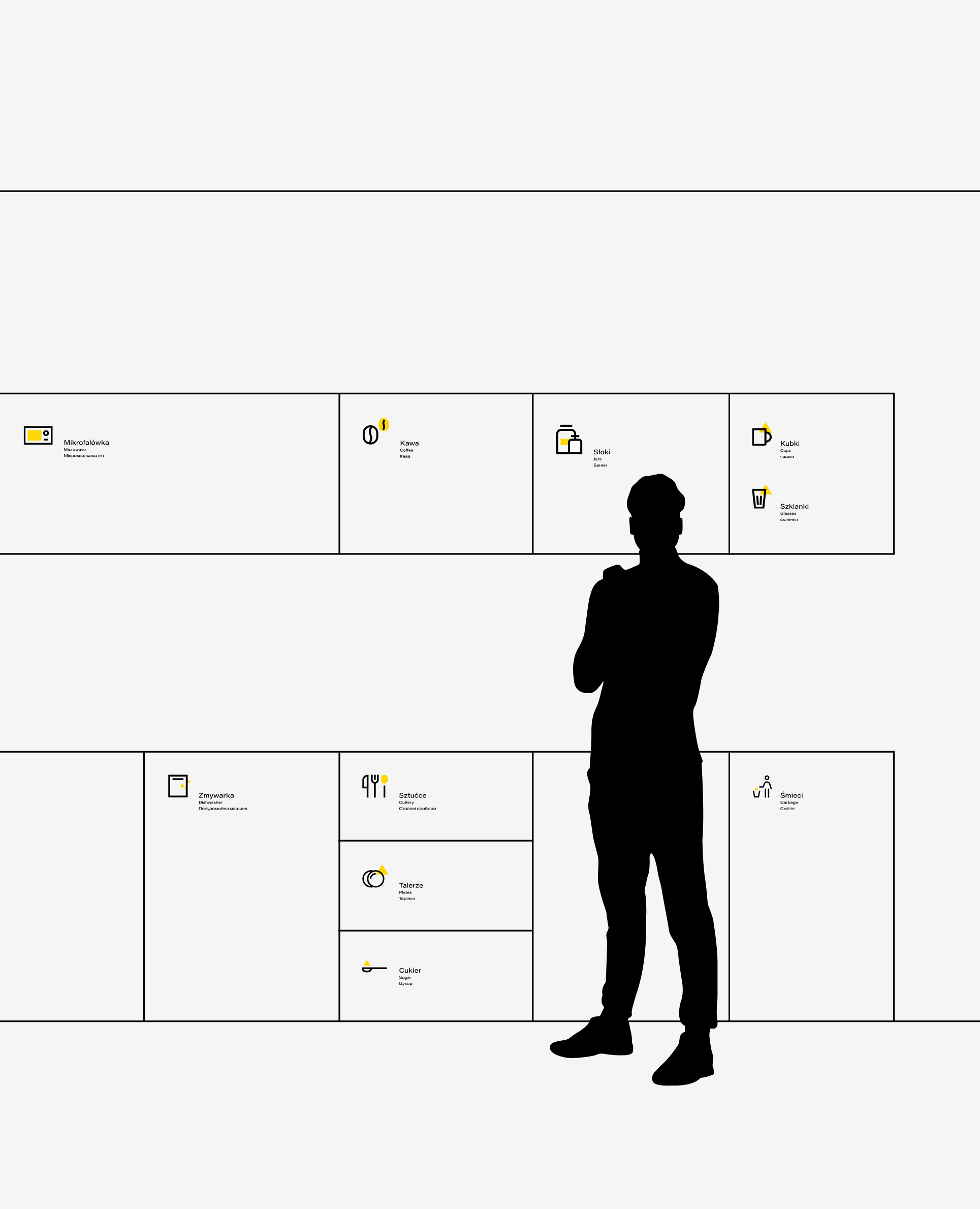
Task: Click the 'Посудомийна машина' Ukrainian text
Action: (x=223, y=809)
